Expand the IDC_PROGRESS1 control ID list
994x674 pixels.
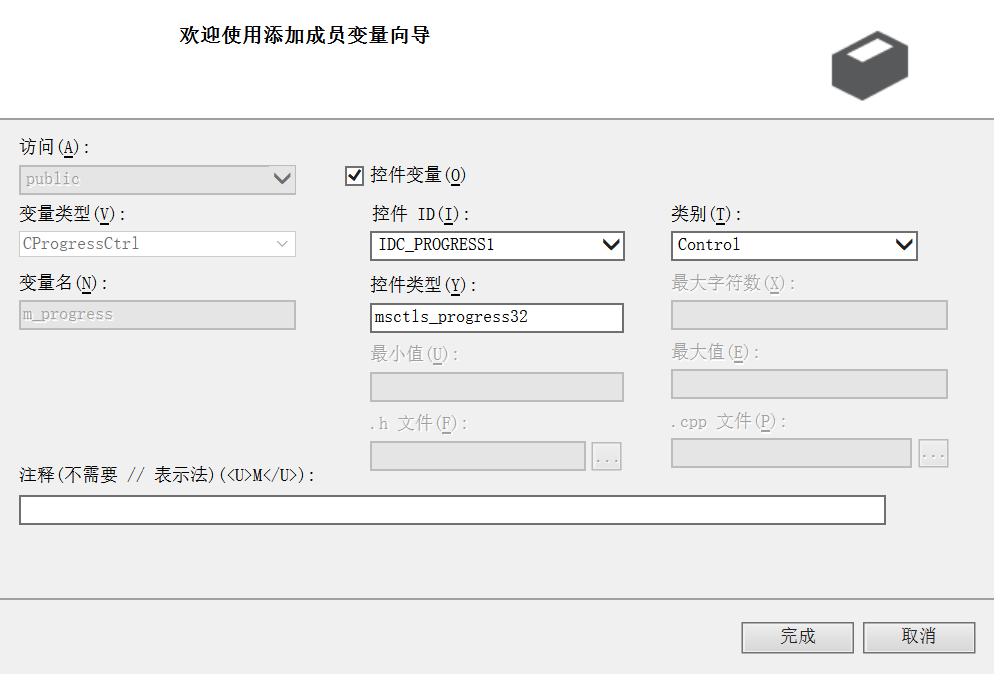[610, 245]
